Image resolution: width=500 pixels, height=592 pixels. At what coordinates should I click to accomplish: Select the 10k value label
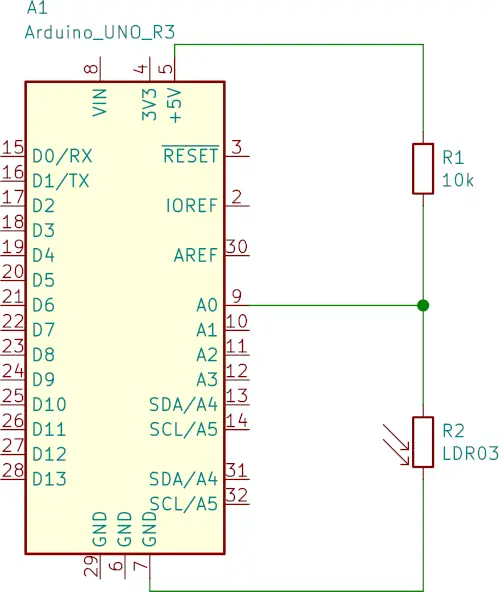(457, 180)
